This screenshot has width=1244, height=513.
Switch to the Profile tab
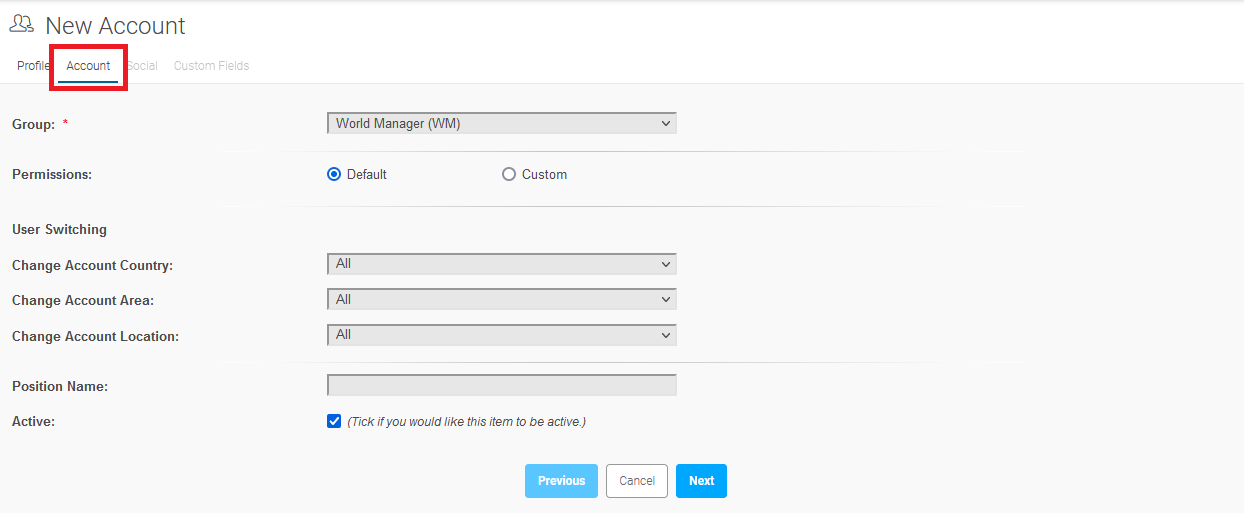pyautogui.click(x=33, y=66)
